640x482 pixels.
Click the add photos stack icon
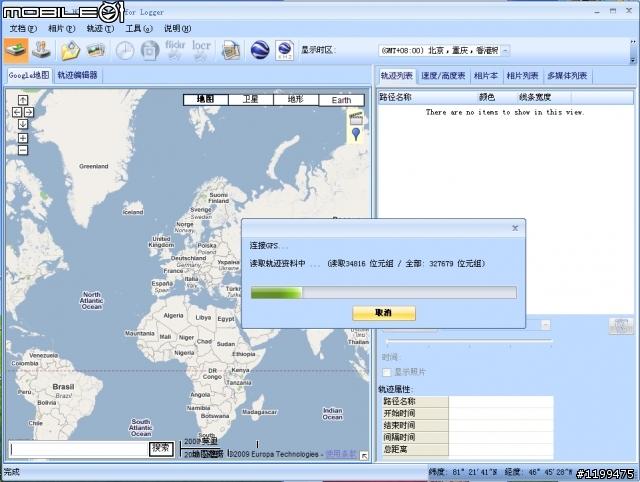pyautogui.click(x=96, y=51)
